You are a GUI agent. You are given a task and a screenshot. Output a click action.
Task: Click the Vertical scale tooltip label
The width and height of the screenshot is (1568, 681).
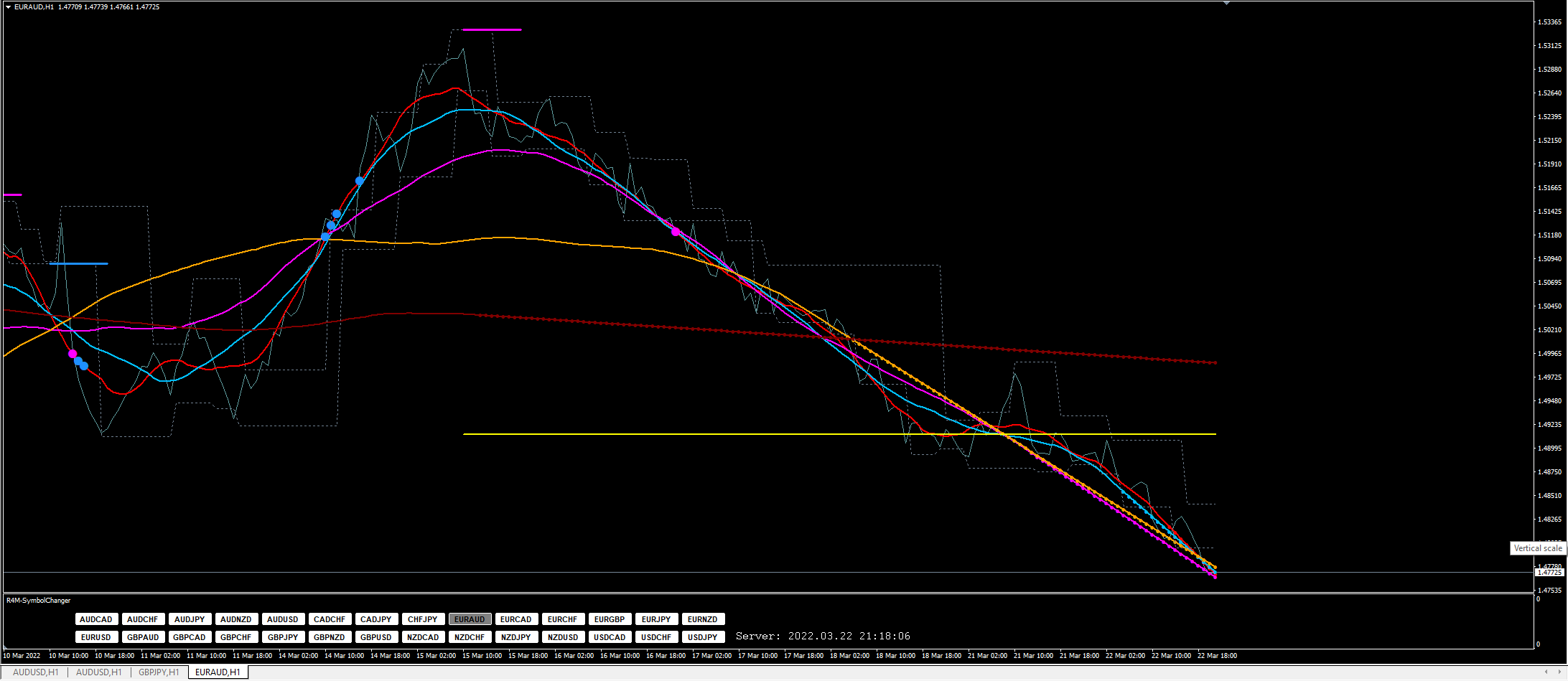[x=1538, y=548]
